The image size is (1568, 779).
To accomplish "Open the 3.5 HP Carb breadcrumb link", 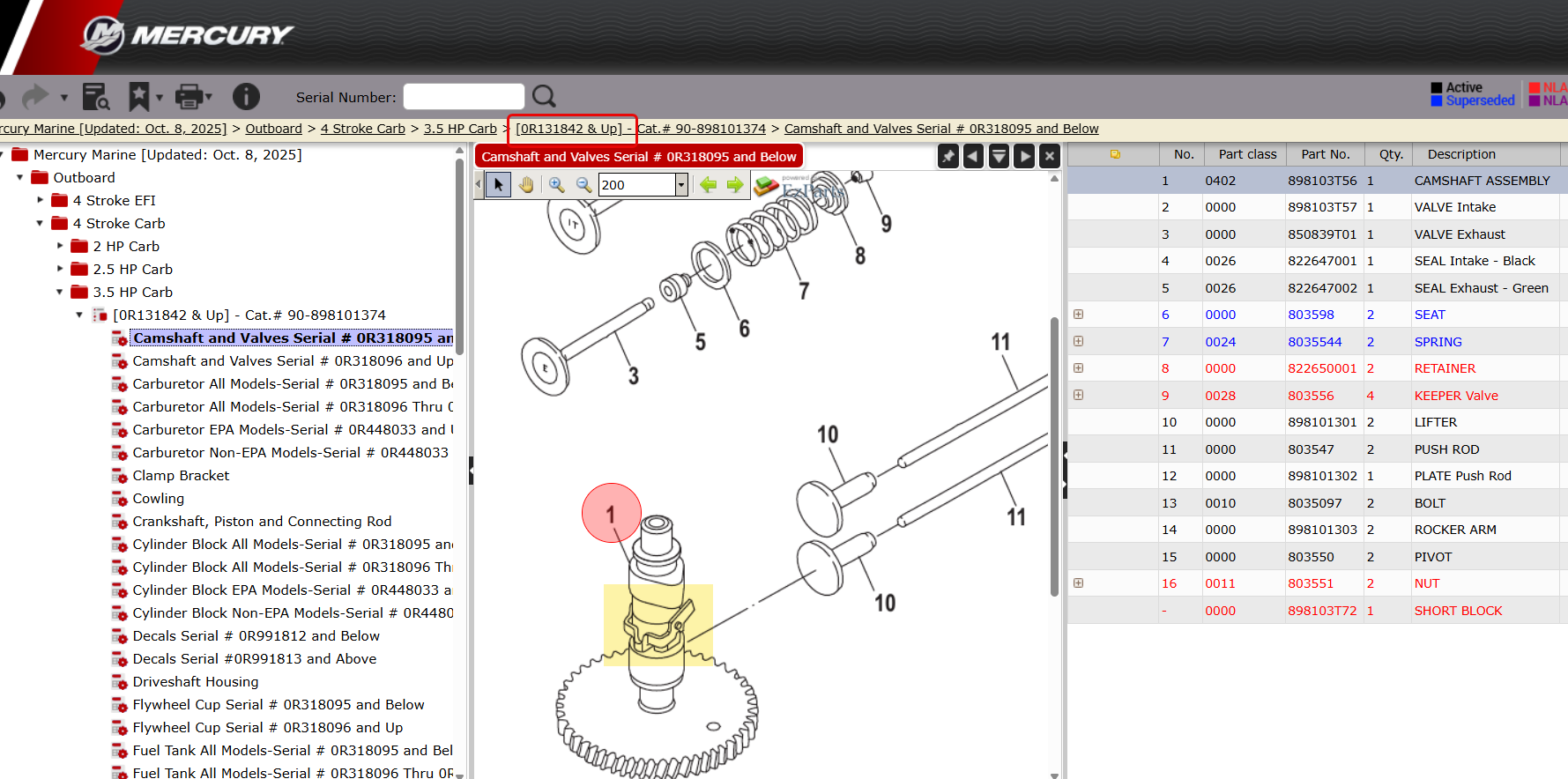I will point(460,129).
